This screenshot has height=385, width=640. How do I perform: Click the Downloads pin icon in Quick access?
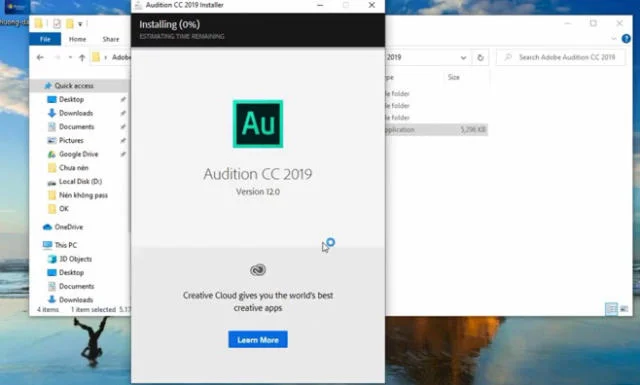point(123,113)
